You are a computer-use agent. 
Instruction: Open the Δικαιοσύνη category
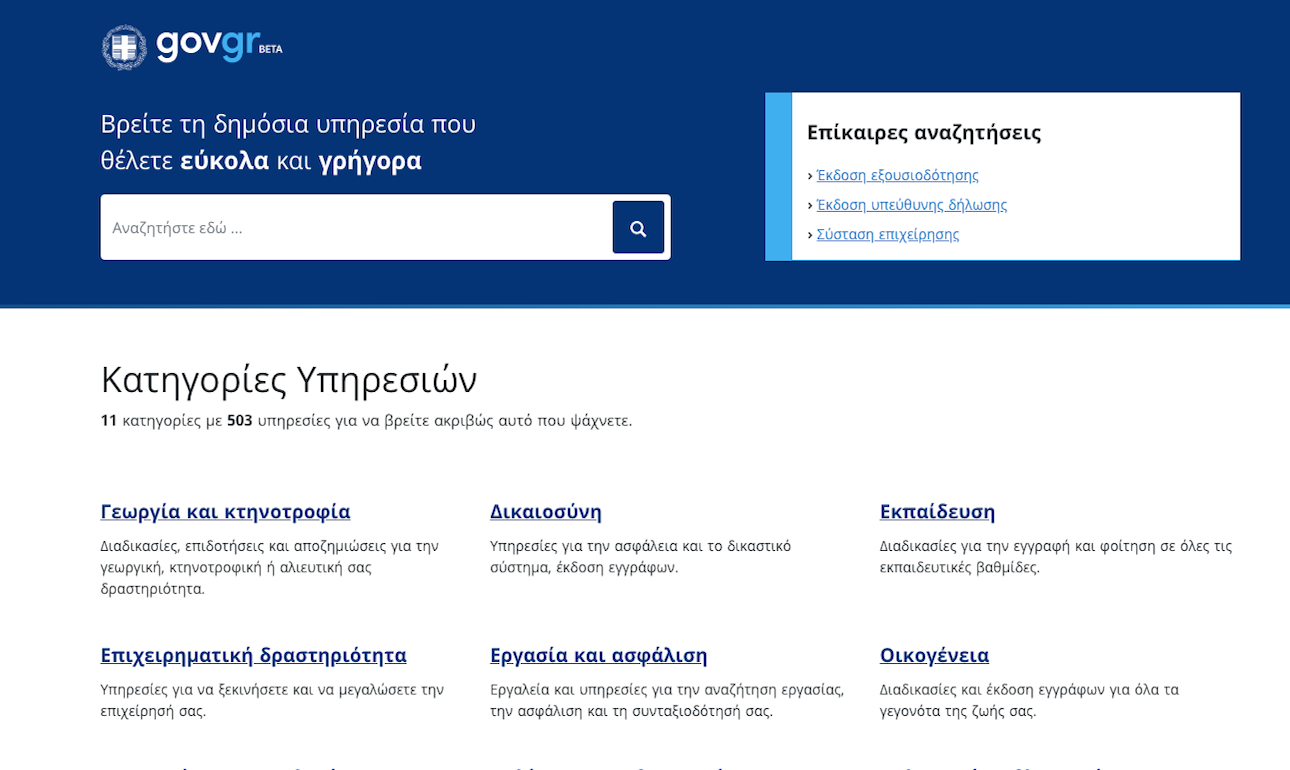[x=544, y=511]
